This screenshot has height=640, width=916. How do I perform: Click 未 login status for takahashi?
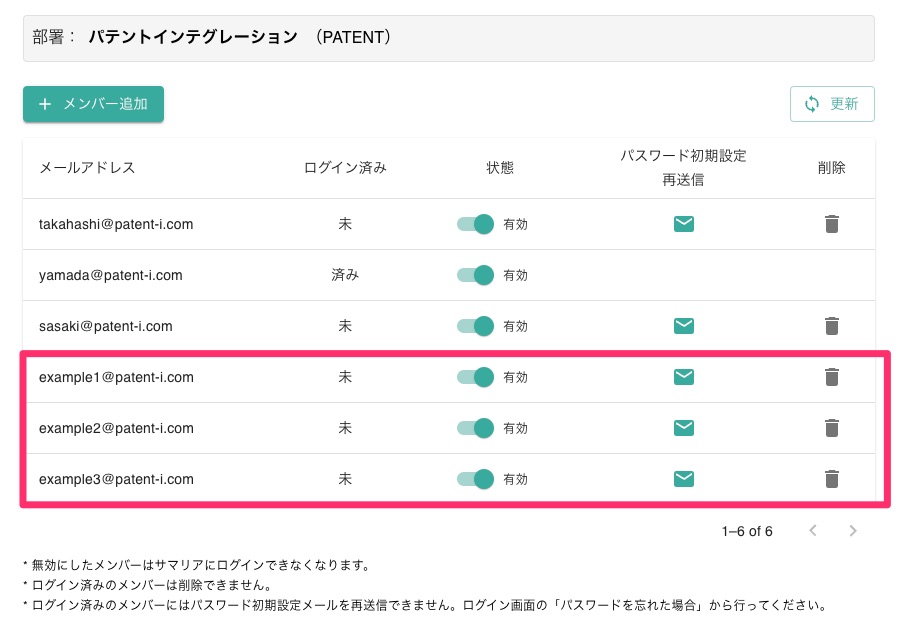click(345, 224)
